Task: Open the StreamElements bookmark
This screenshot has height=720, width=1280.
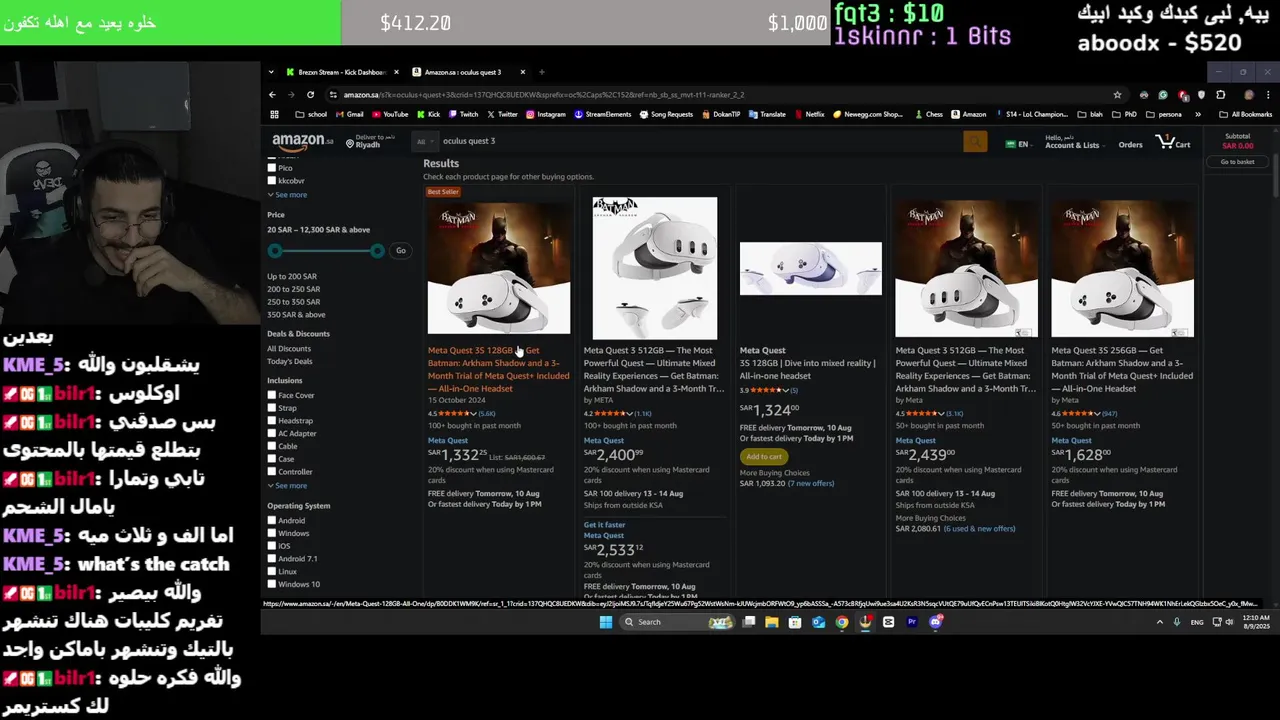Action: click(603, 114)
